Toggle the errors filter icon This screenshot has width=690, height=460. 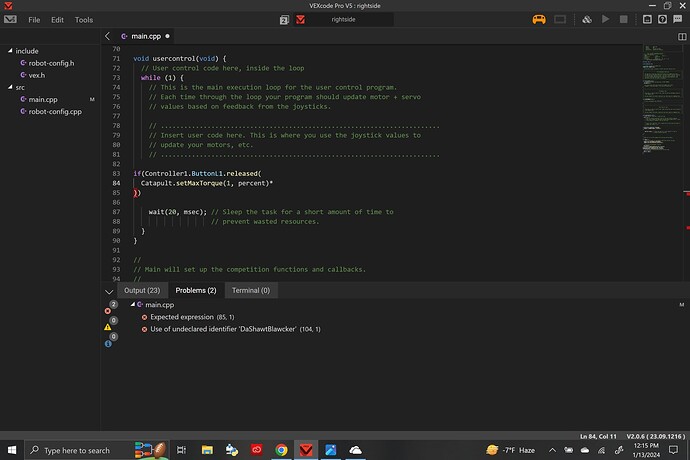(x=108, y=311)
